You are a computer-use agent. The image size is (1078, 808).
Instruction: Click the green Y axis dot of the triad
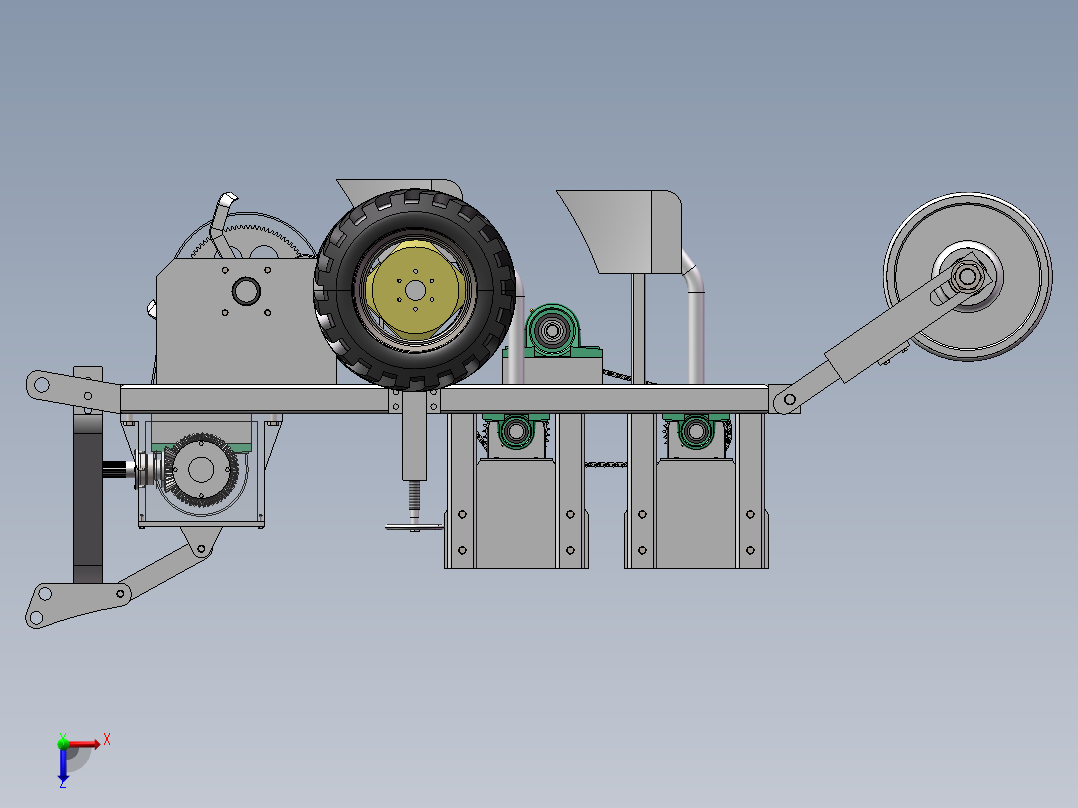click(x=63, y=743)
